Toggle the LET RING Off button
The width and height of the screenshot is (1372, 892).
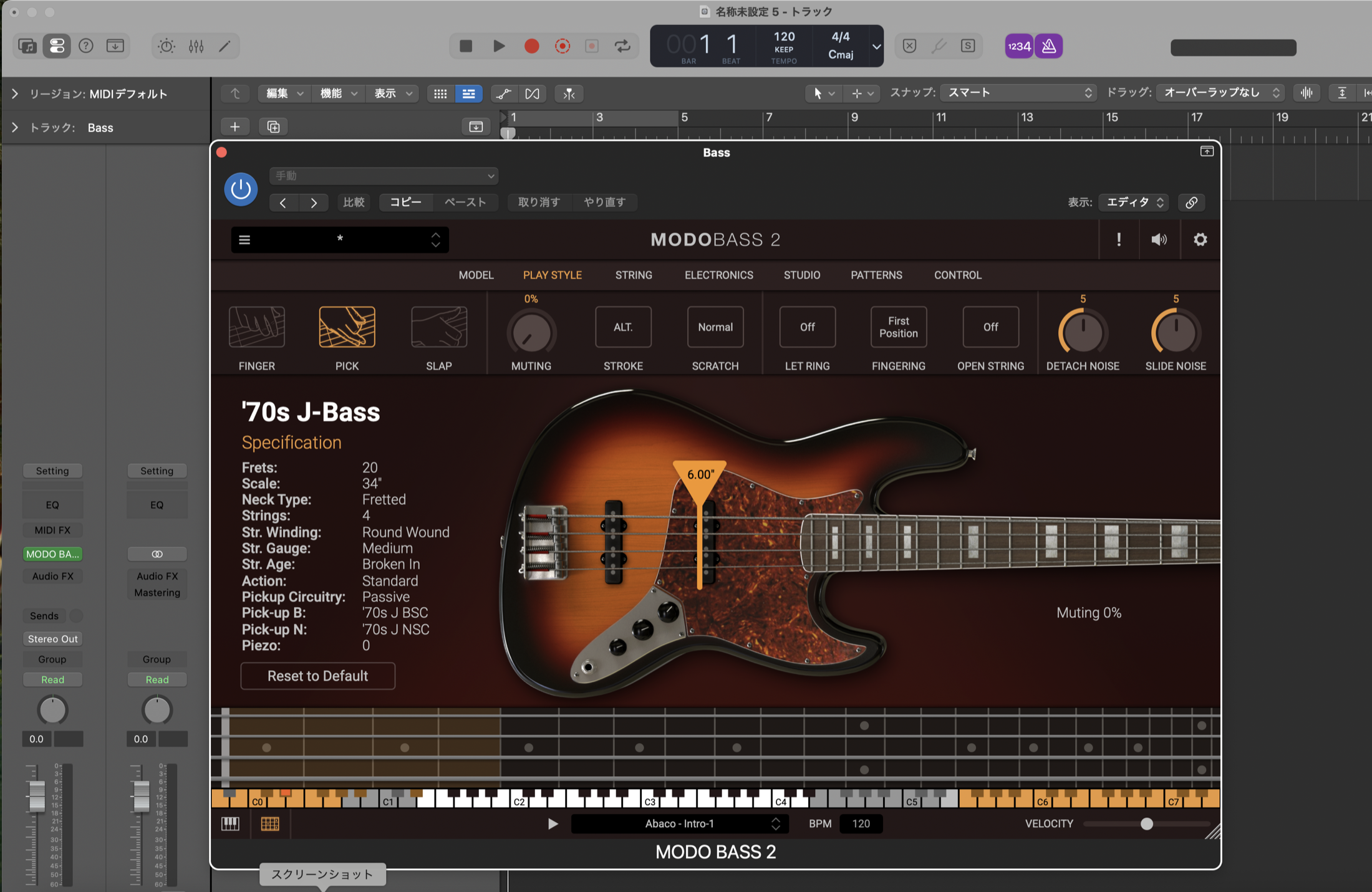807,327
